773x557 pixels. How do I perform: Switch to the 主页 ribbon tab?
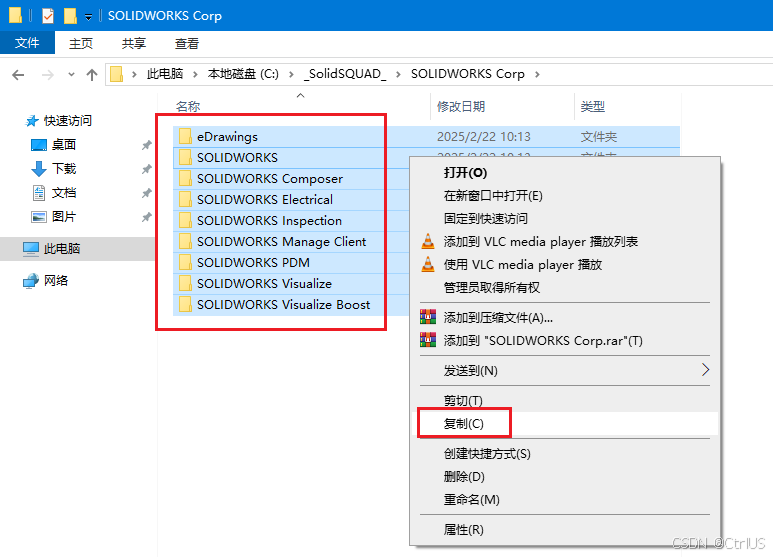pos(81,43)
